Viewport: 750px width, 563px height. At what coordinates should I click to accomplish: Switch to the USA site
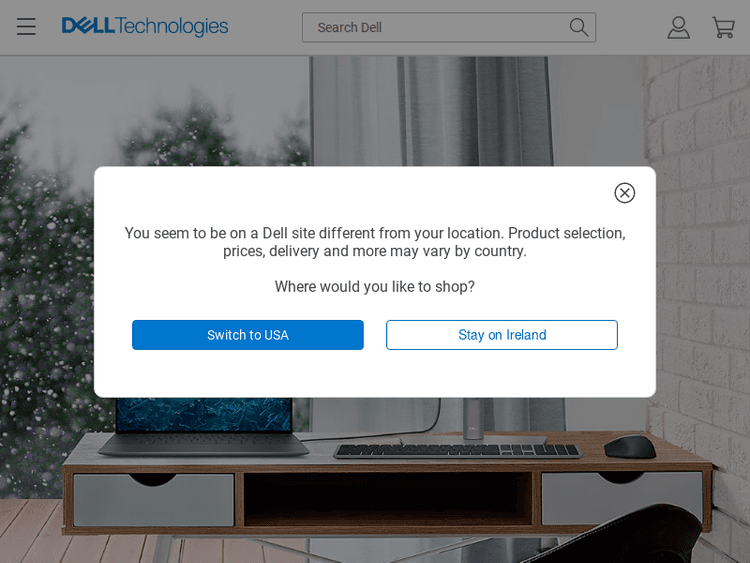(x=248, y=335)
